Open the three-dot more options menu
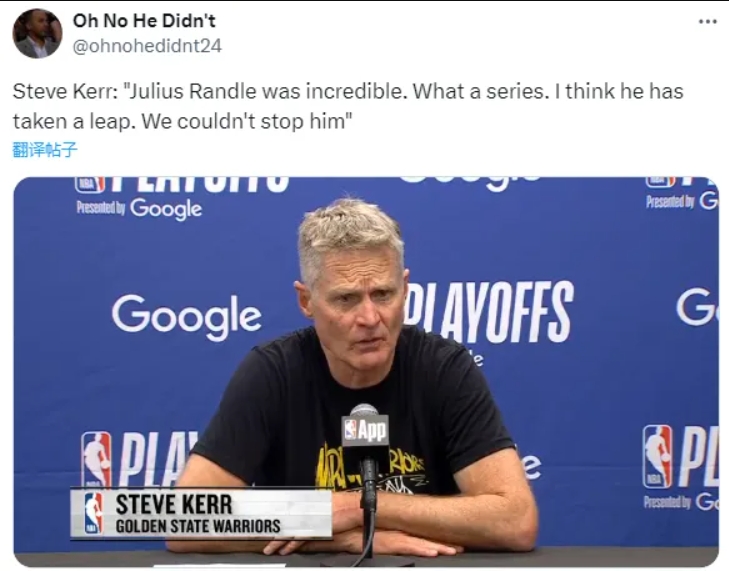 (x=708, y=21)
